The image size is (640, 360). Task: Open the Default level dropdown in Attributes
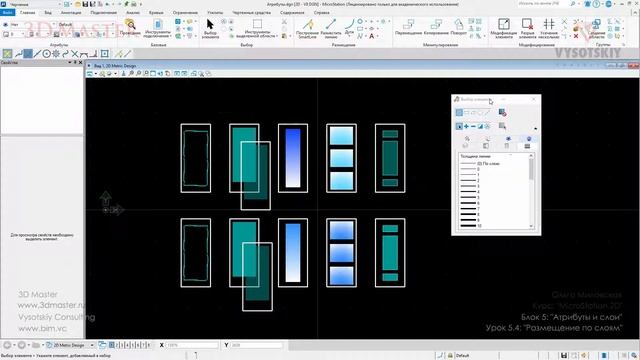click(x=86, y=24)
